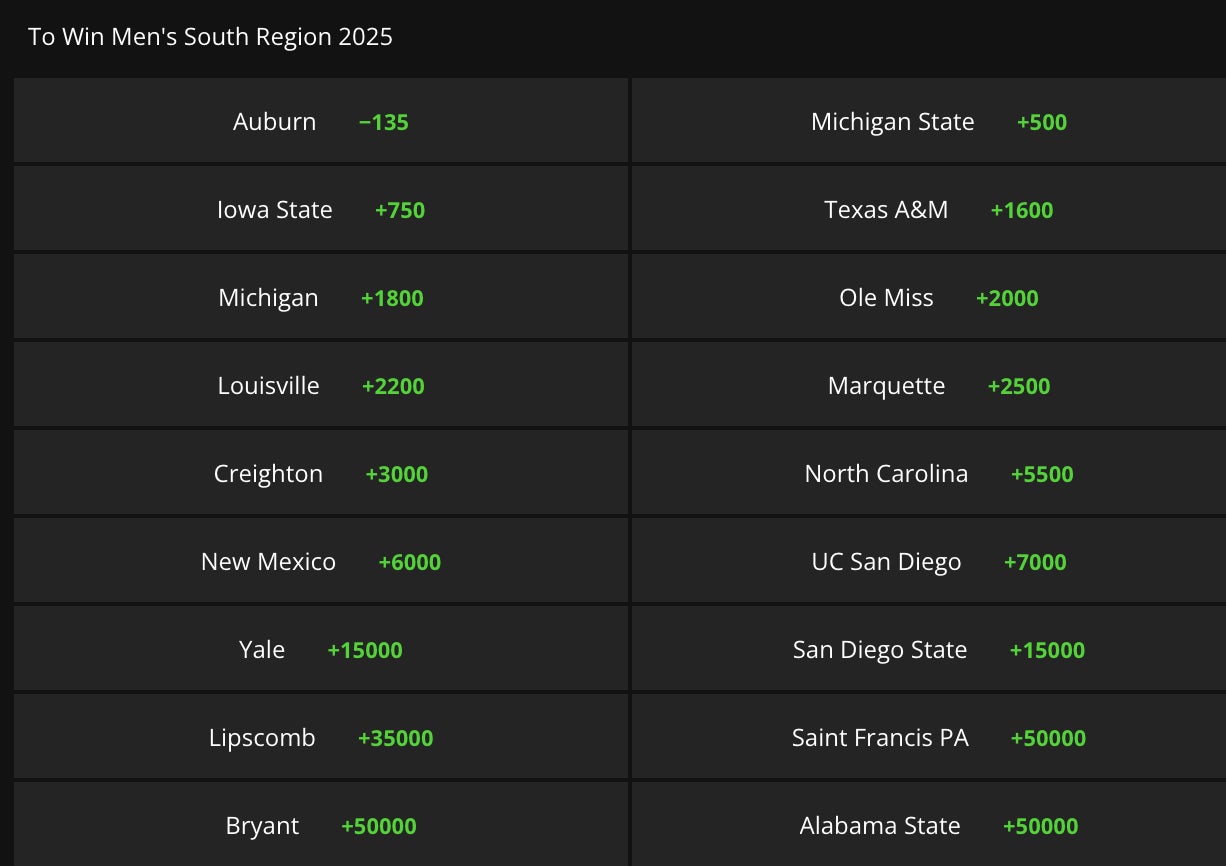Image resolution: width=1226 pixels, height=866 pixels.
Task: Choose Marquette +2500 selection
Action: point(938,386)
